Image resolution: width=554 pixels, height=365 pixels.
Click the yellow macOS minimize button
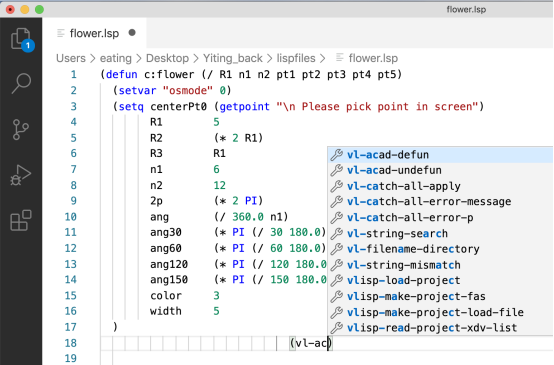(x=25, y=10)
